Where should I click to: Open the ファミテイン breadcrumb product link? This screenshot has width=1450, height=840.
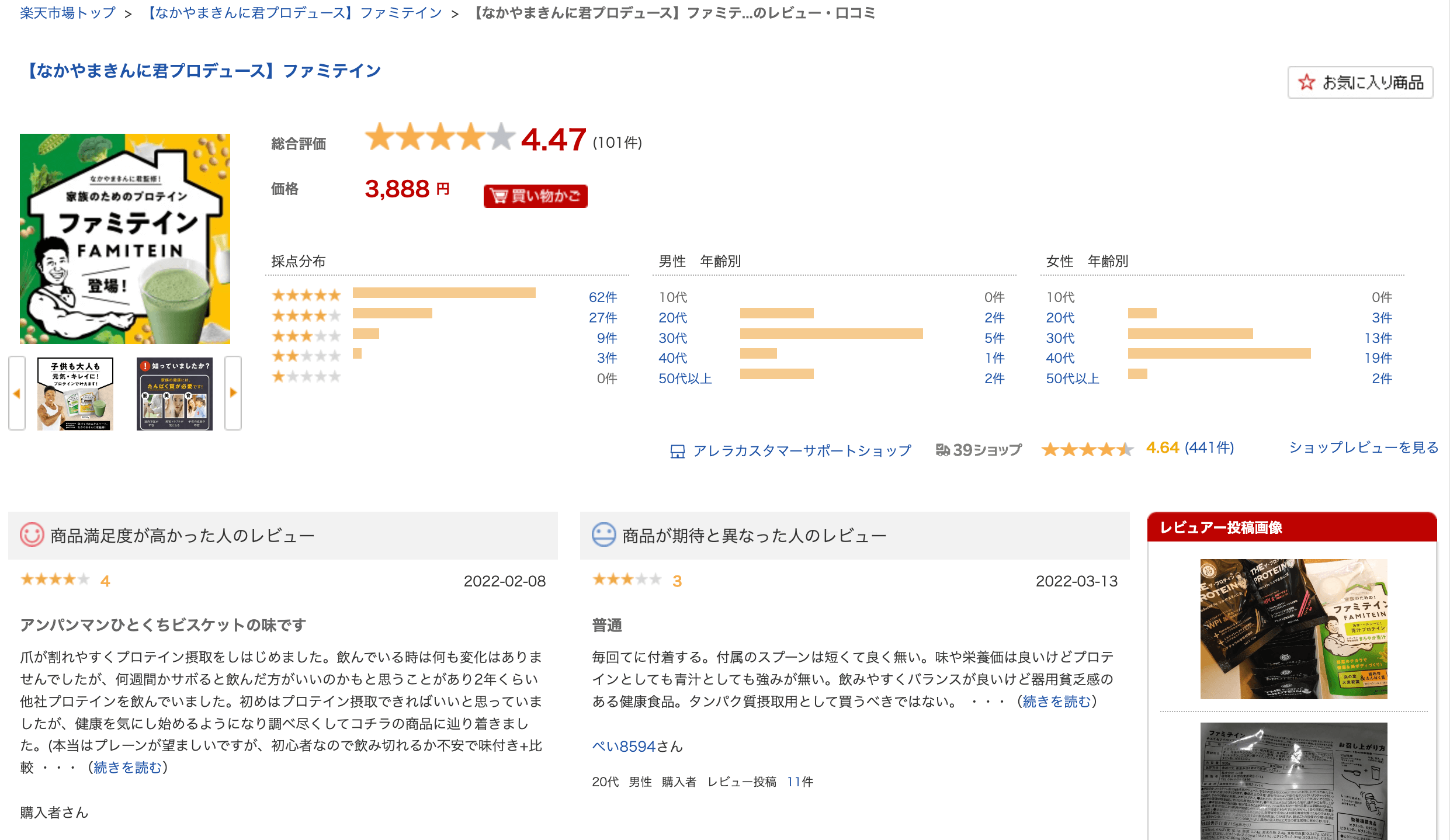293,13
